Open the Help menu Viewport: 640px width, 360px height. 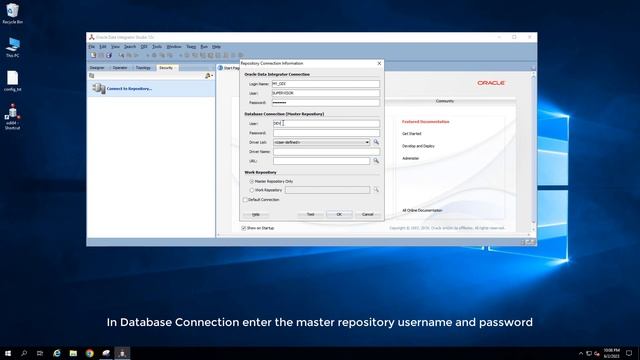pos(216,47)
